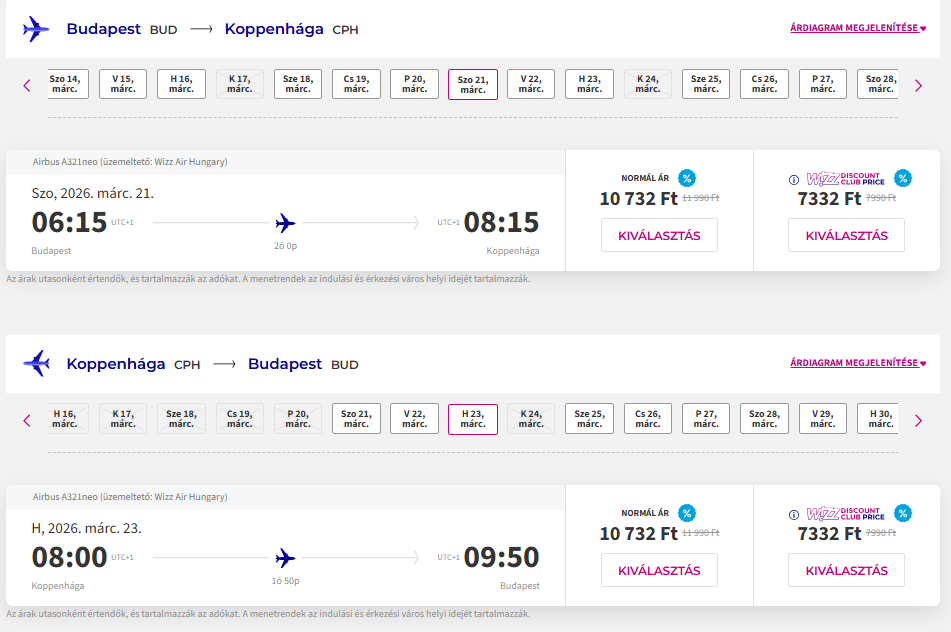This screenshot has width=951, height=632.
Task: Click the percent badge next to outbound Normál ár
Action: pyautogui.click(x=687, y=178)
